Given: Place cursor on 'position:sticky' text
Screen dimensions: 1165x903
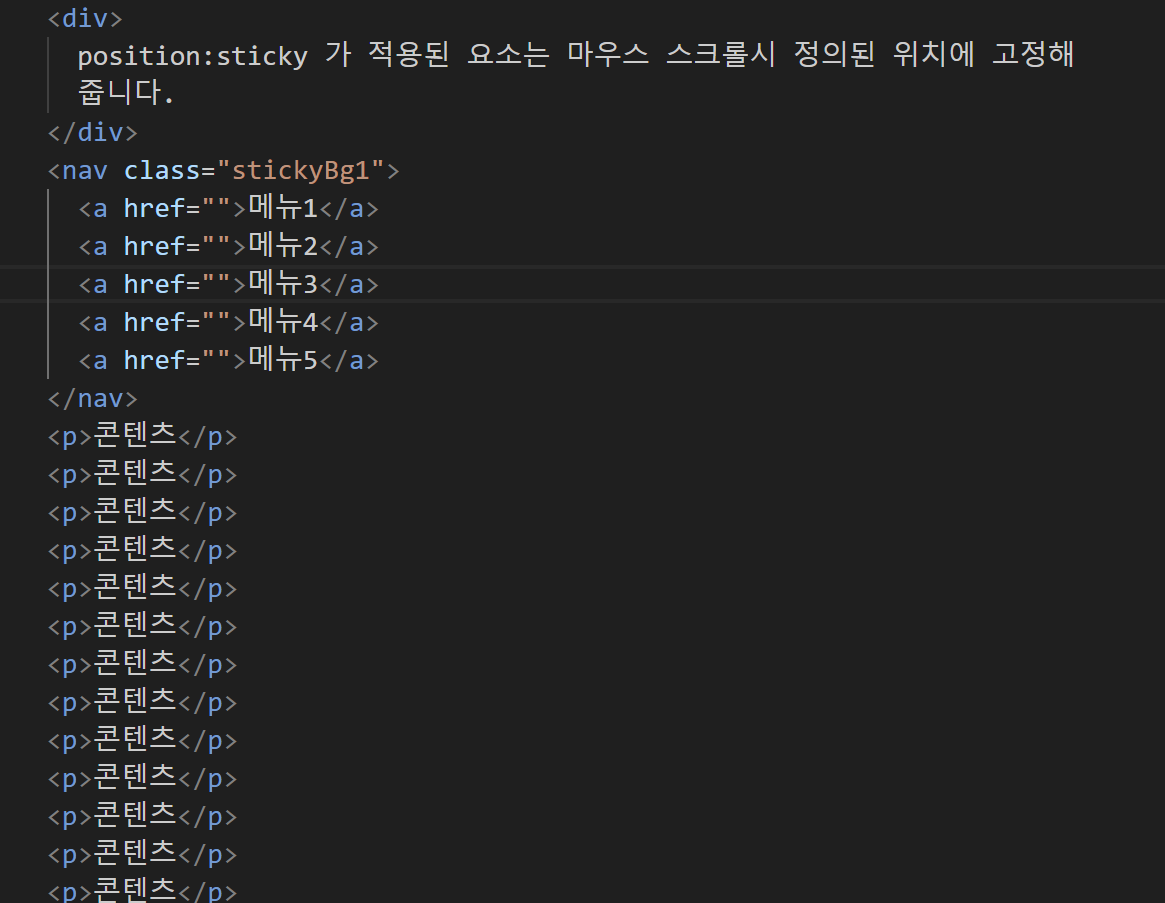Looking at the screenshot, I should (x=192, y=56).
